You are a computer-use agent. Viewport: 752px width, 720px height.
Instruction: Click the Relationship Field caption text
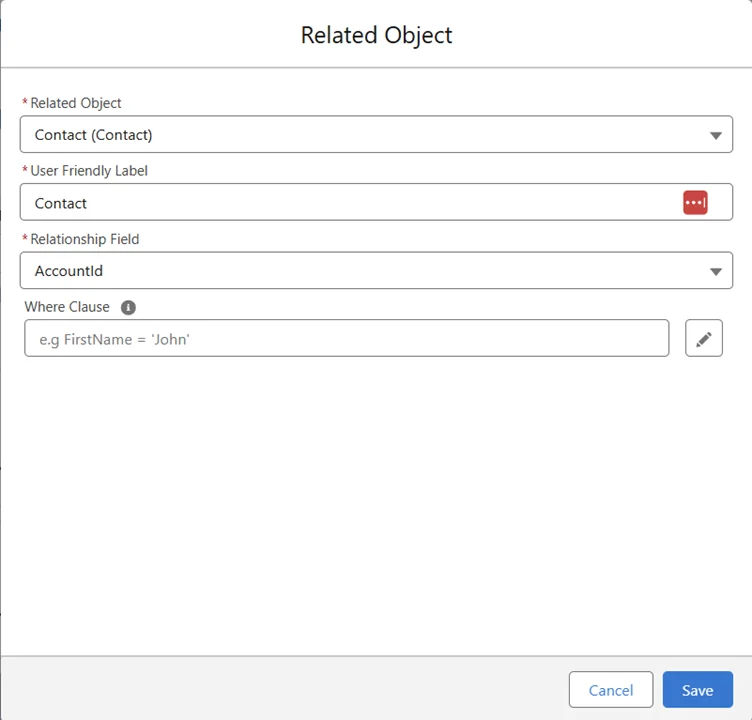tap(85, 239)
